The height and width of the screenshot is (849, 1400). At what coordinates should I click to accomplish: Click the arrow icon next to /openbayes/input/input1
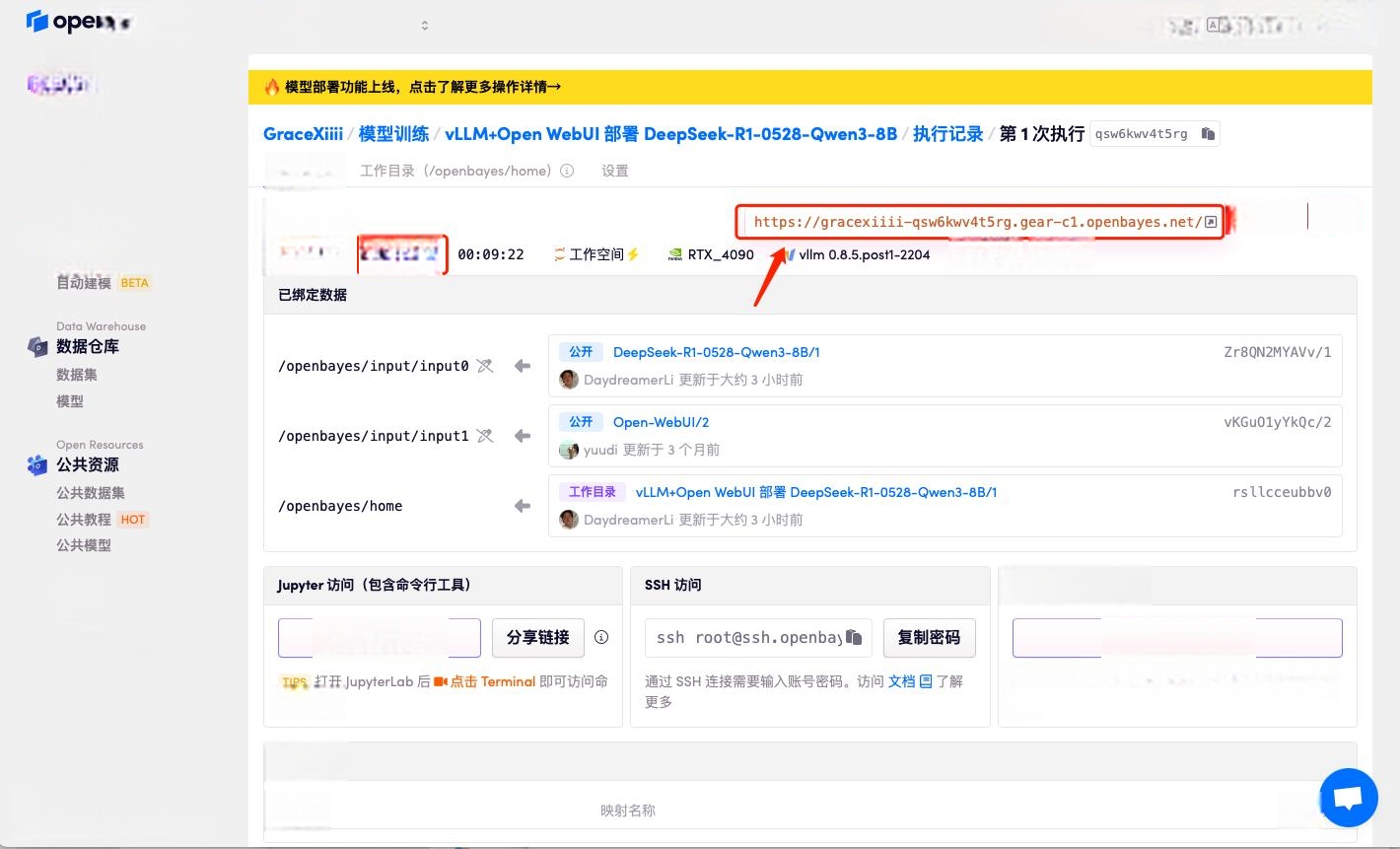tap(523, 436)
